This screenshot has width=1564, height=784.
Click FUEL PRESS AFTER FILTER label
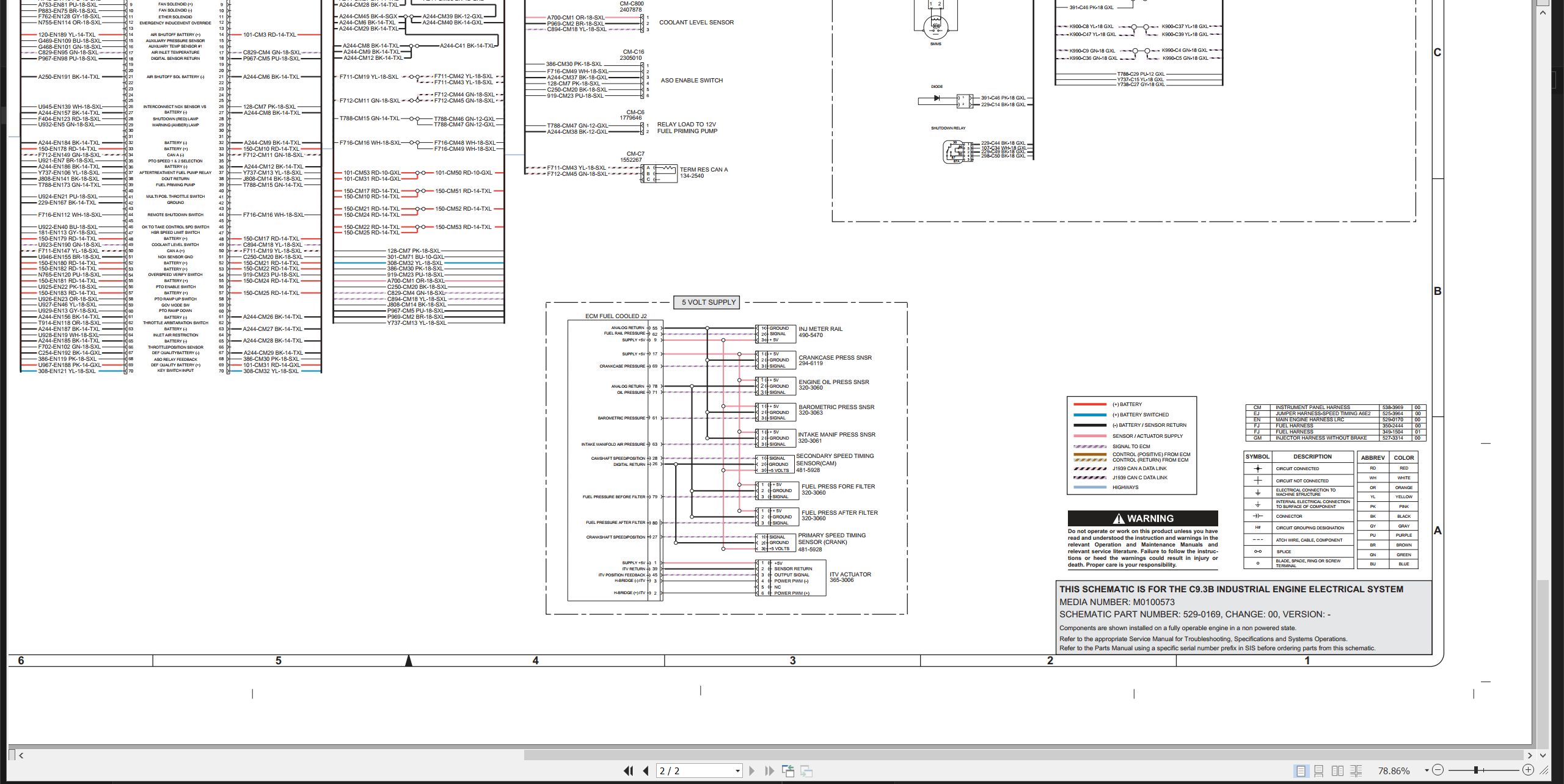point(839,513)
